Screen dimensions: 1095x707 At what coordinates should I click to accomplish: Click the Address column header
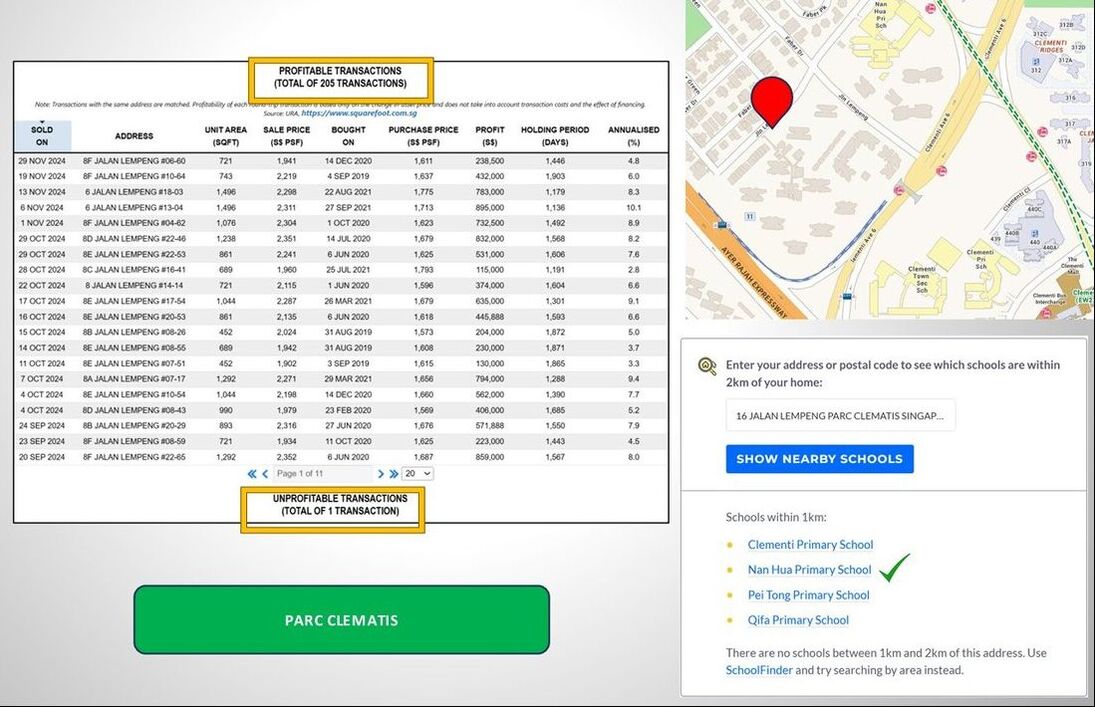(134, 136)
